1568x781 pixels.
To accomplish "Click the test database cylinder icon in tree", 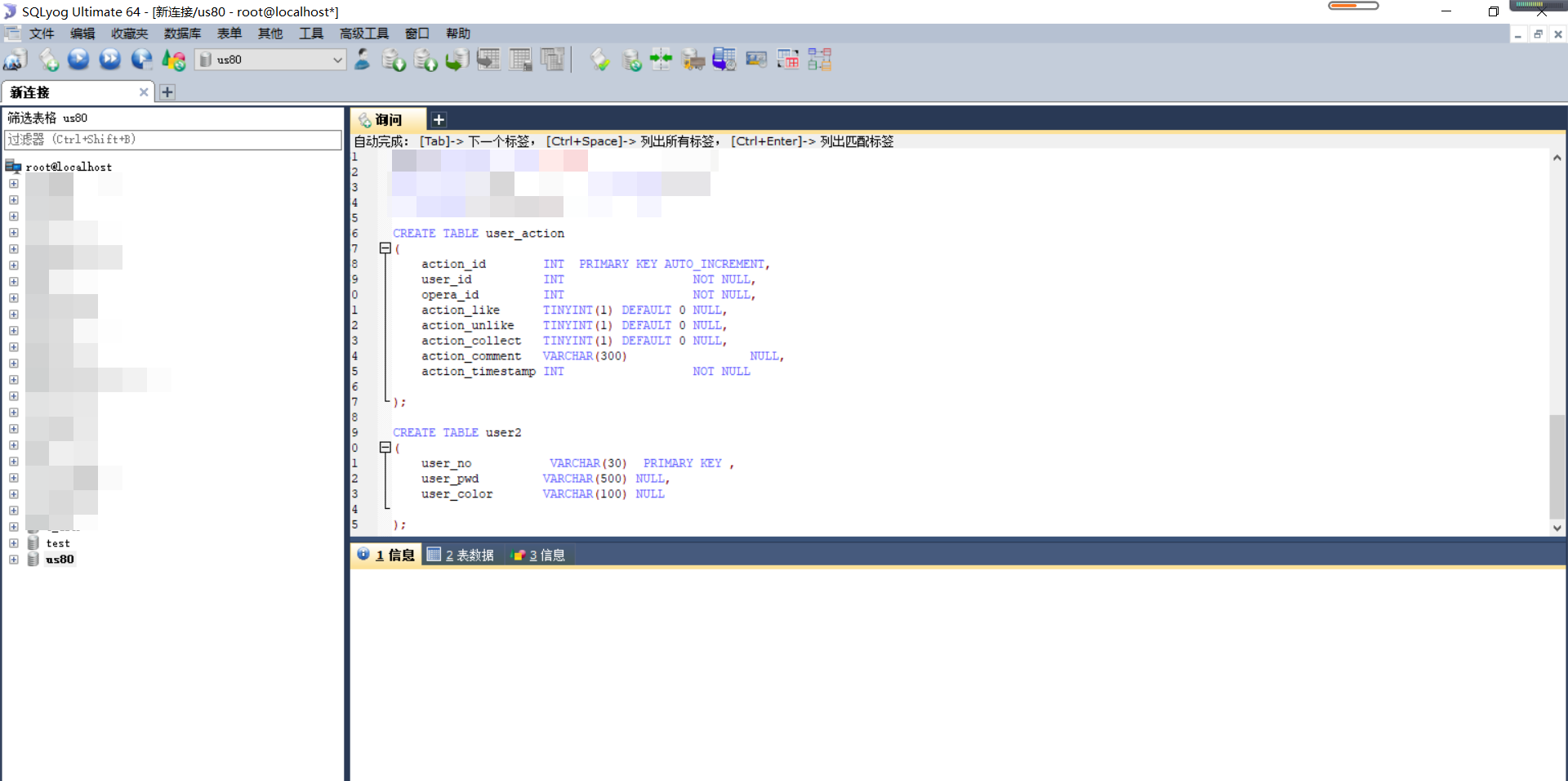I will (x=33, y=543).
